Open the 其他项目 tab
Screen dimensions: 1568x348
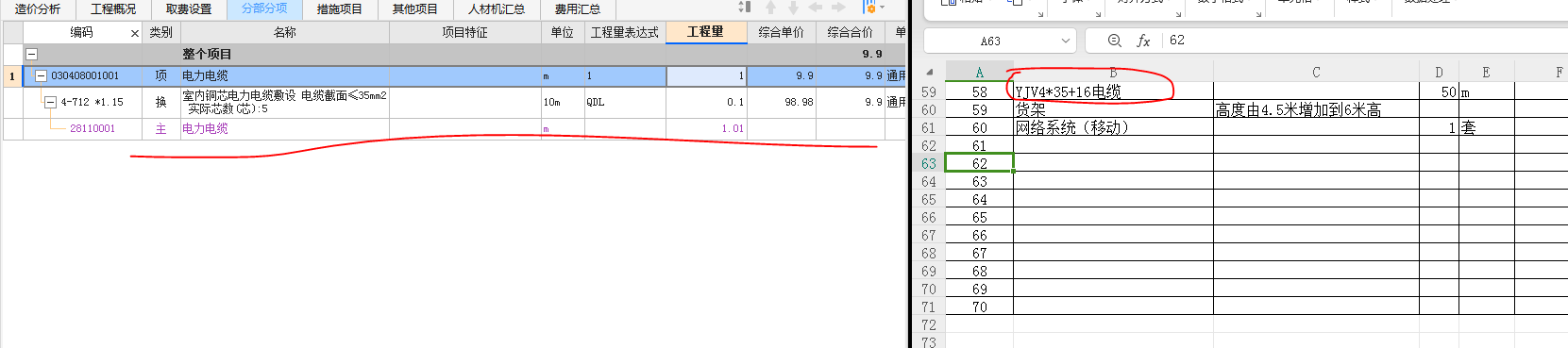(x=415, y=9)
